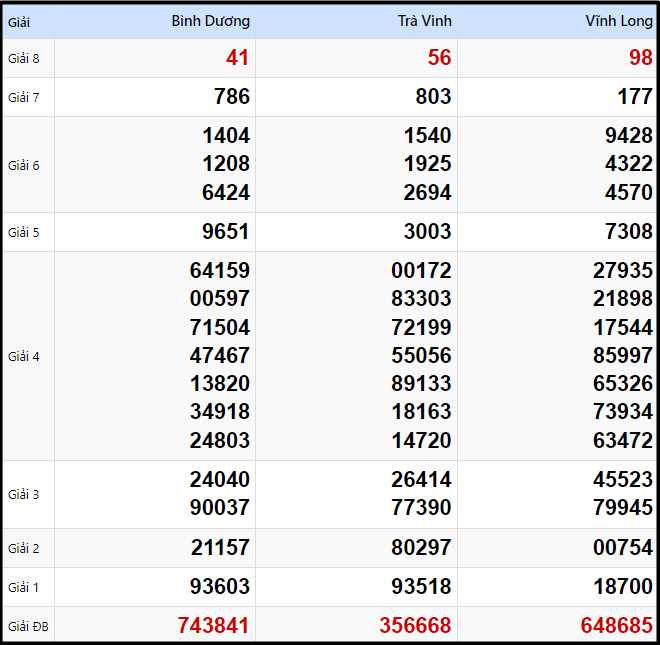Click the Bình Dương column header

coord(210,21)
